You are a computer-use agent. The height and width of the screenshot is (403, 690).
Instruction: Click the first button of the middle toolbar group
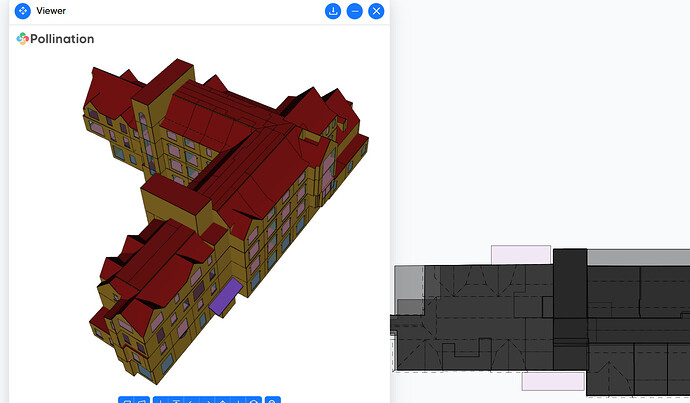[161, 400]
